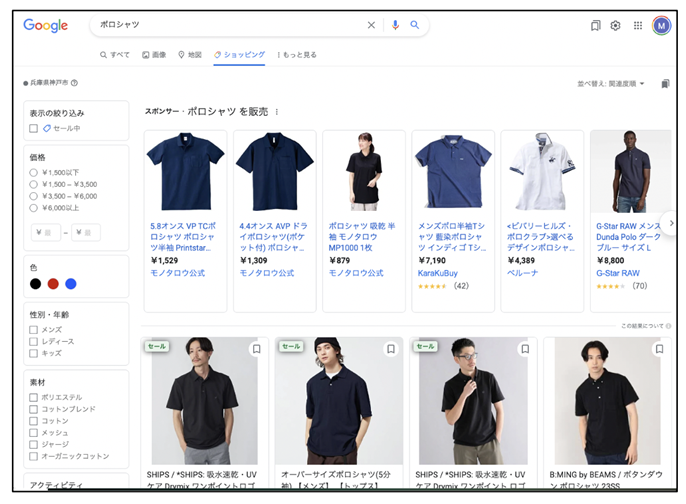Screen dimensions: 686x504
Task: Switch to the 地図 tab
Action: [190, 55]
